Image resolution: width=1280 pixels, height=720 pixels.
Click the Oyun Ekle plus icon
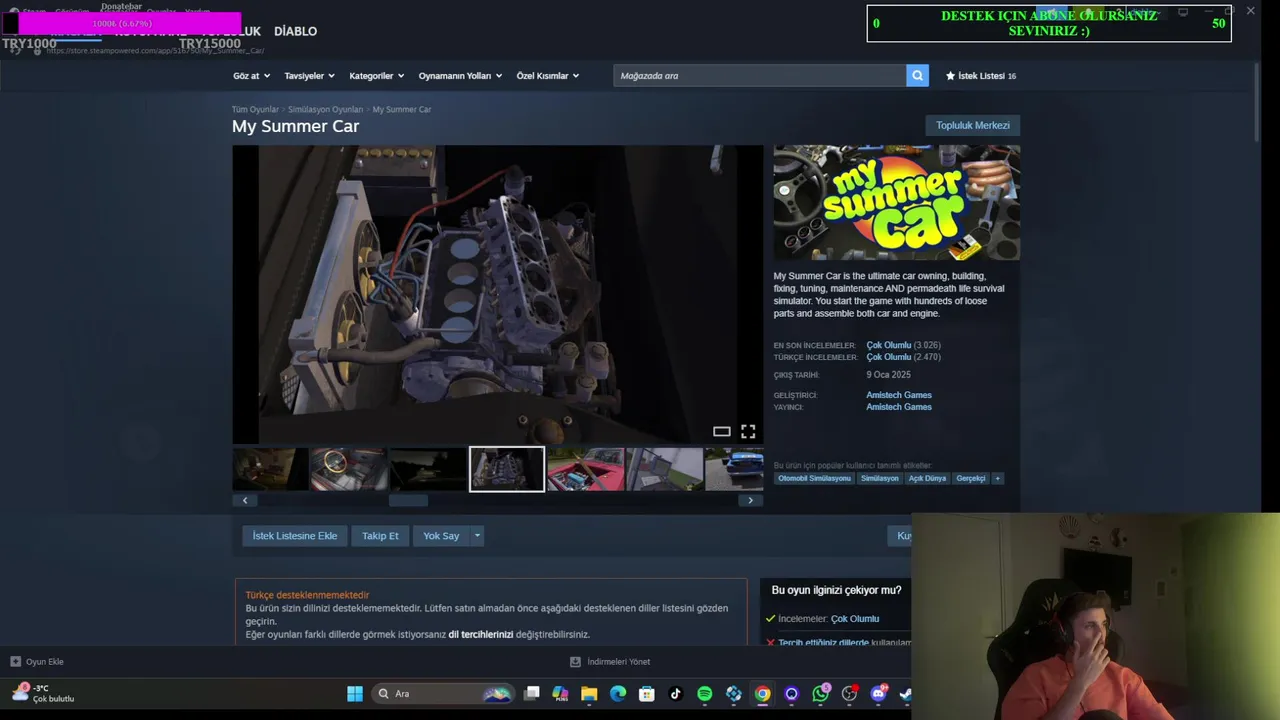pyautogui.click(x=15, y=662)
